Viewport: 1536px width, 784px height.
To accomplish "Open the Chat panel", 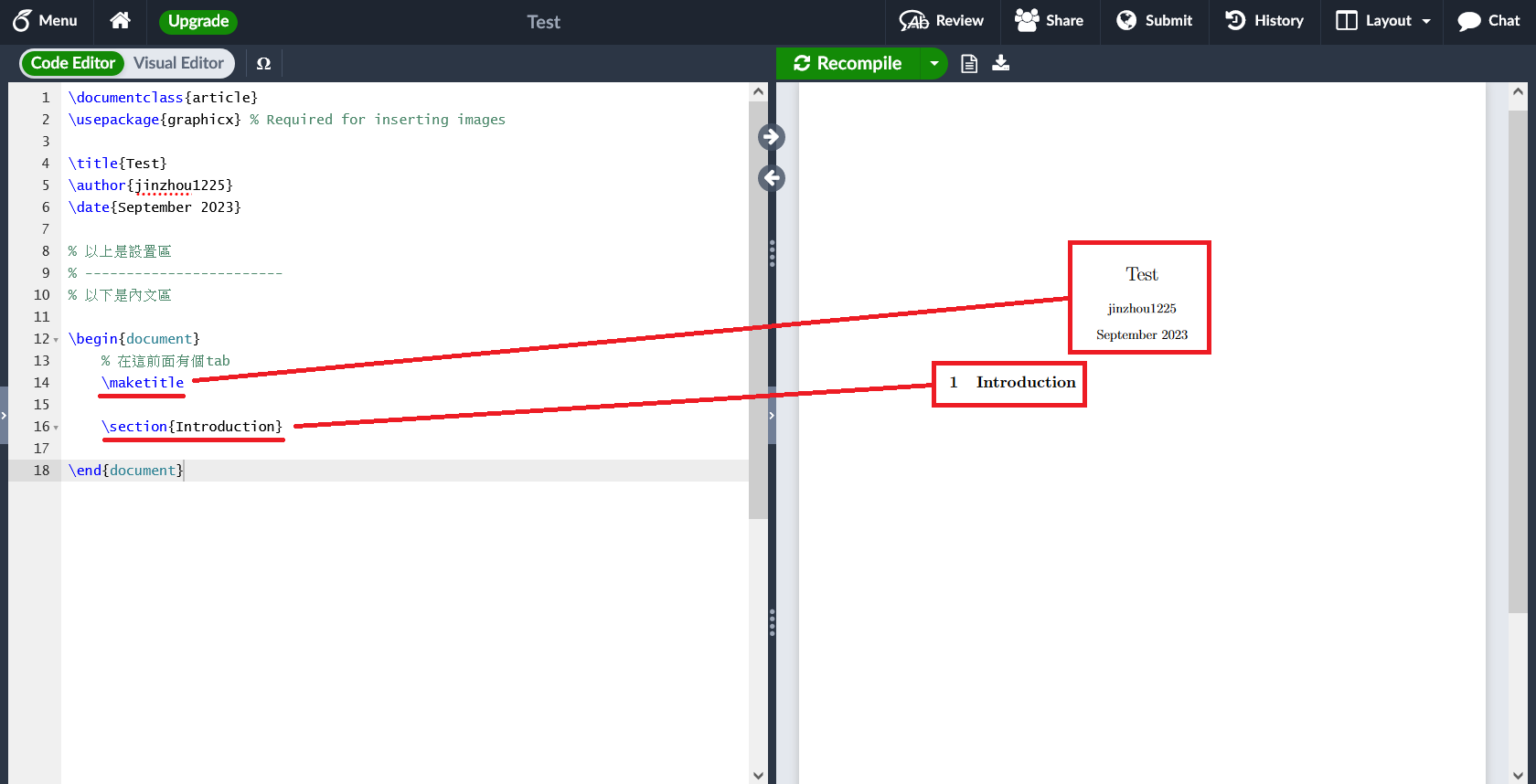I will [x=1488, y=21].
